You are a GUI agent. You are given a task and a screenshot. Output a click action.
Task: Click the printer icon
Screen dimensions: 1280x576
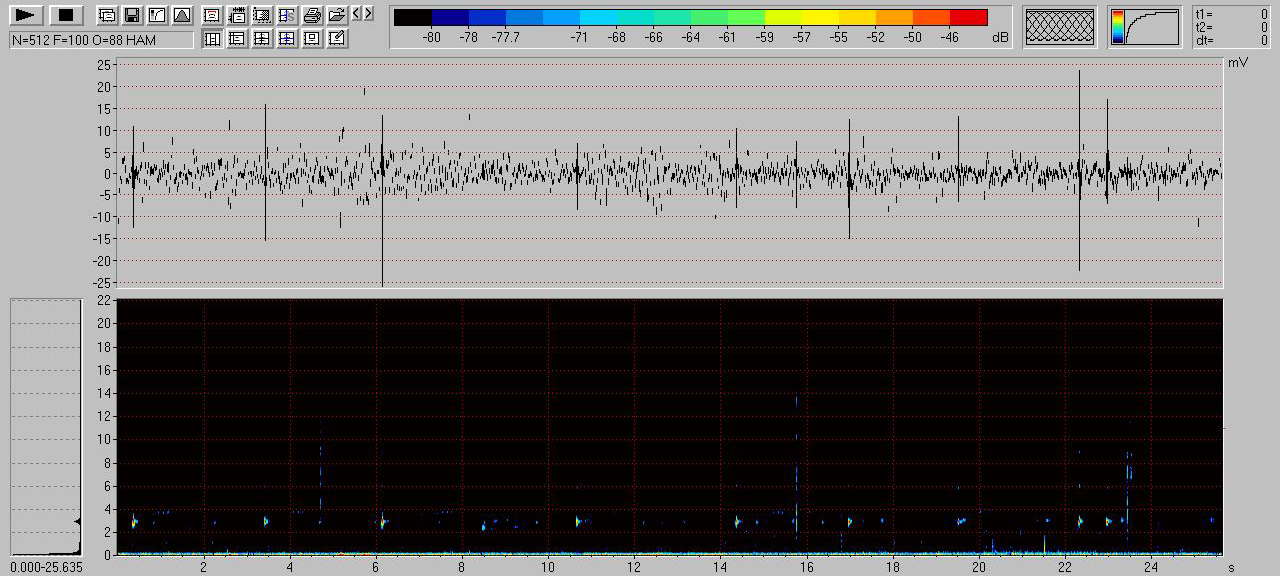click(x=312, y=15)
